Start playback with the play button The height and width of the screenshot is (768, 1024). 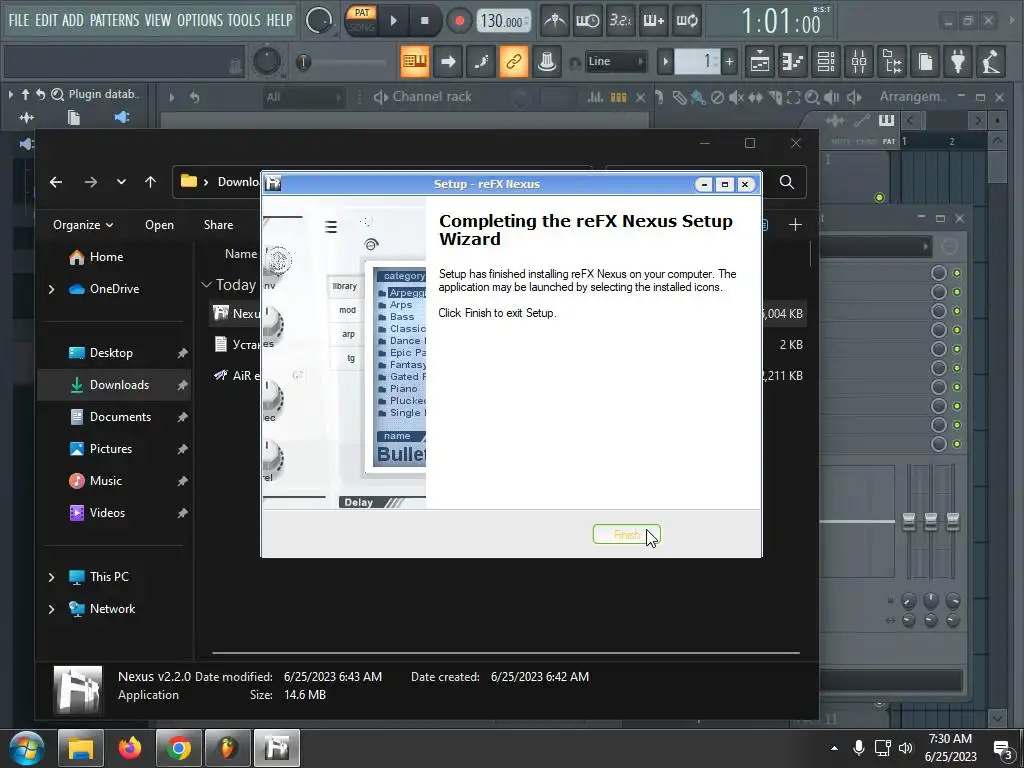(x=394, y=21)
